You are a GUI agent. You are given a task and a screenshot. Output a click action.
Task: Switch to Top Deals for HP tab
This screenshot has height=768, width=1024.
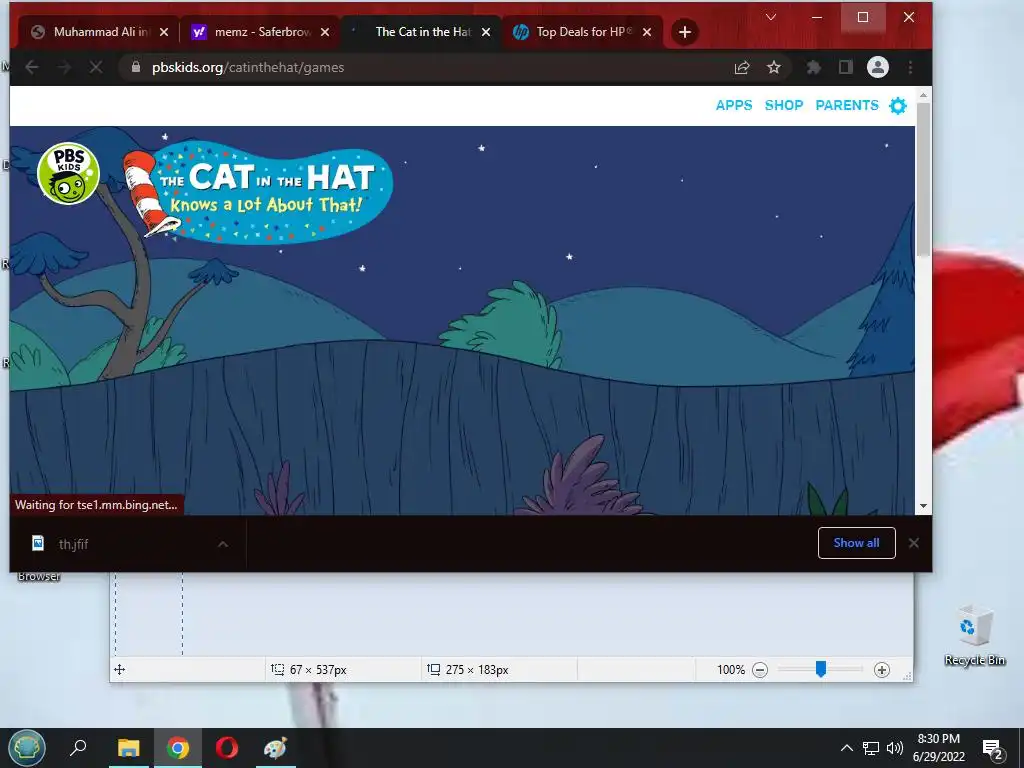(581, 32)
